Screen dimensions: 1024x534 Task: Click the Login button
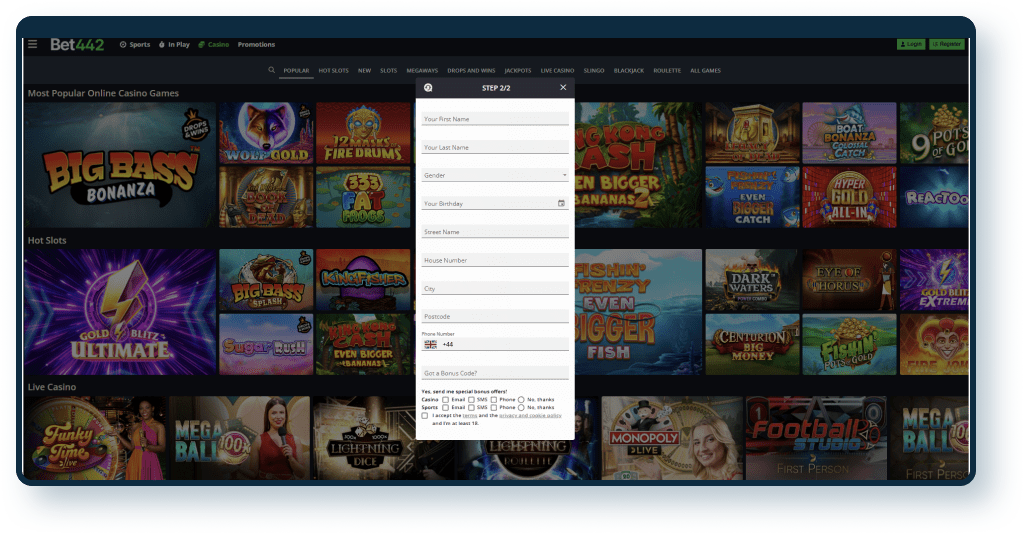(x=911, y=44)
